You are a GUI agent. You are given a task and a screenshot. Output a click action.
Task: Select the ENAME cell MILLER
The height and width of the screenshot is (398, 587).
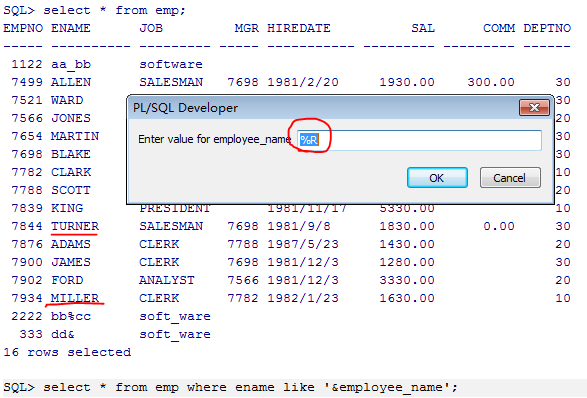pyautogui.click(x=75, y=298)
